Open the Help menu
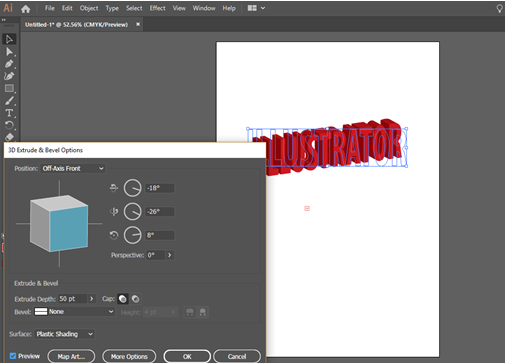This screenshot has height=363, width=505. (229, 8)
